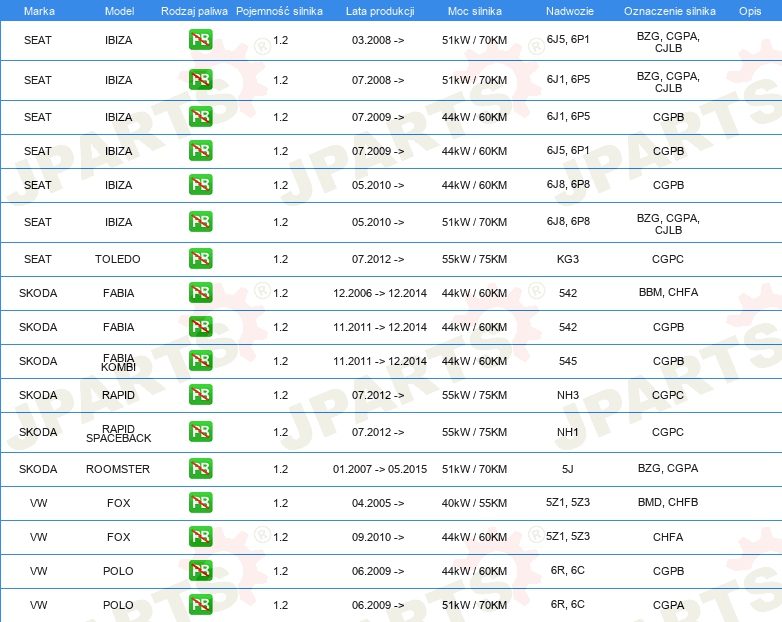Select the Lata produkcji column header
This screenshot has width=782, height=622.
(x=380, y=11)
